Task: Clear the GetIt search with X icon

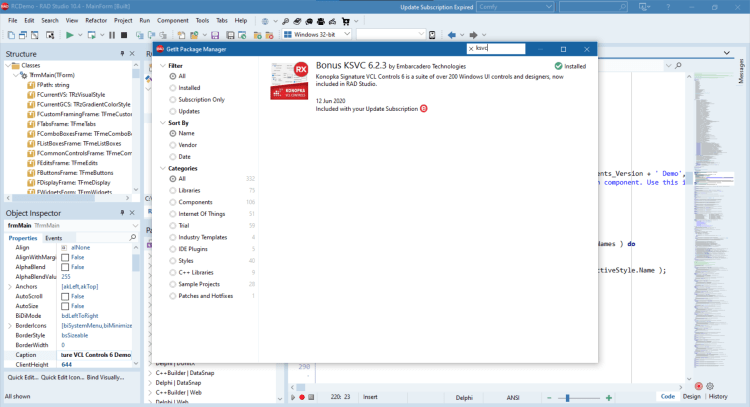Action: click(471, 49)
